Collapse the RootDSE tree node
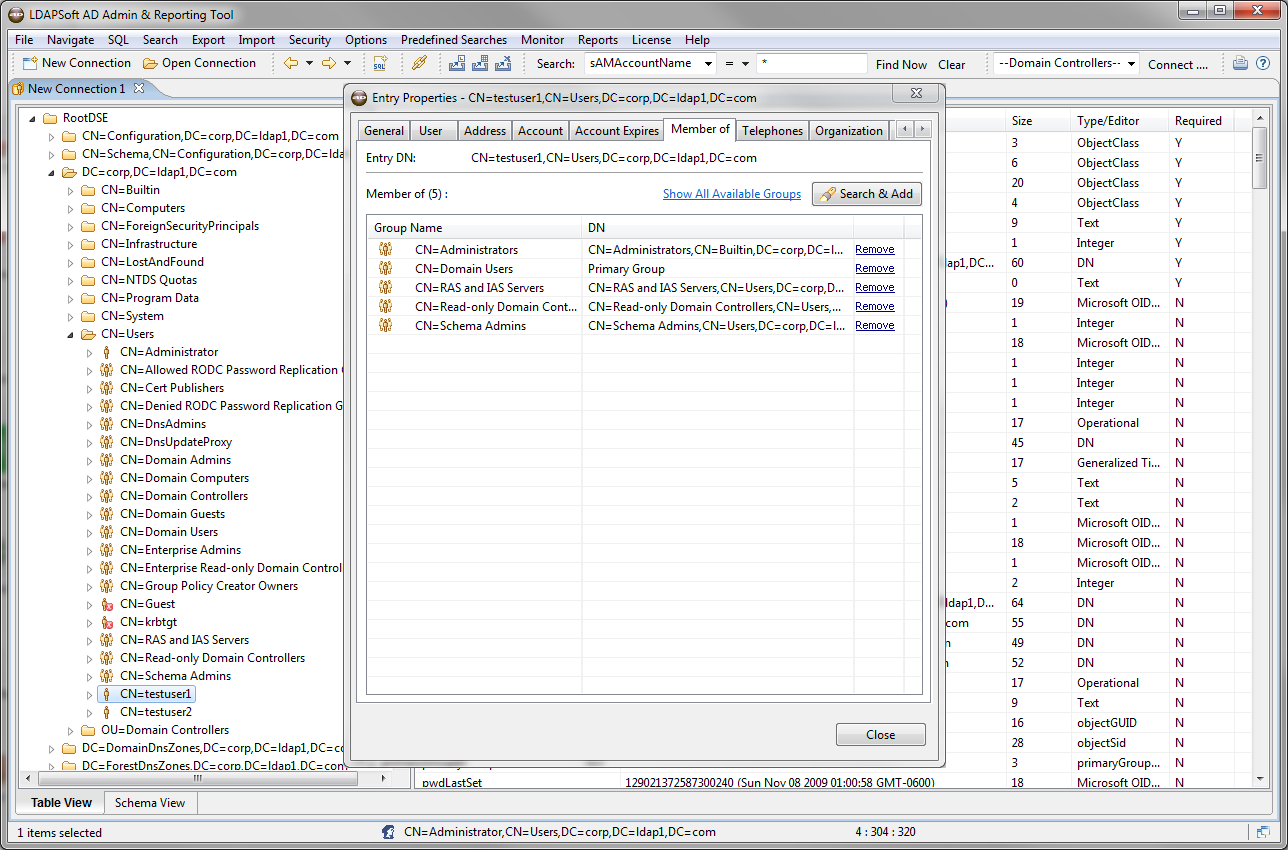The image size is (1288, 850). coord(31,118)
